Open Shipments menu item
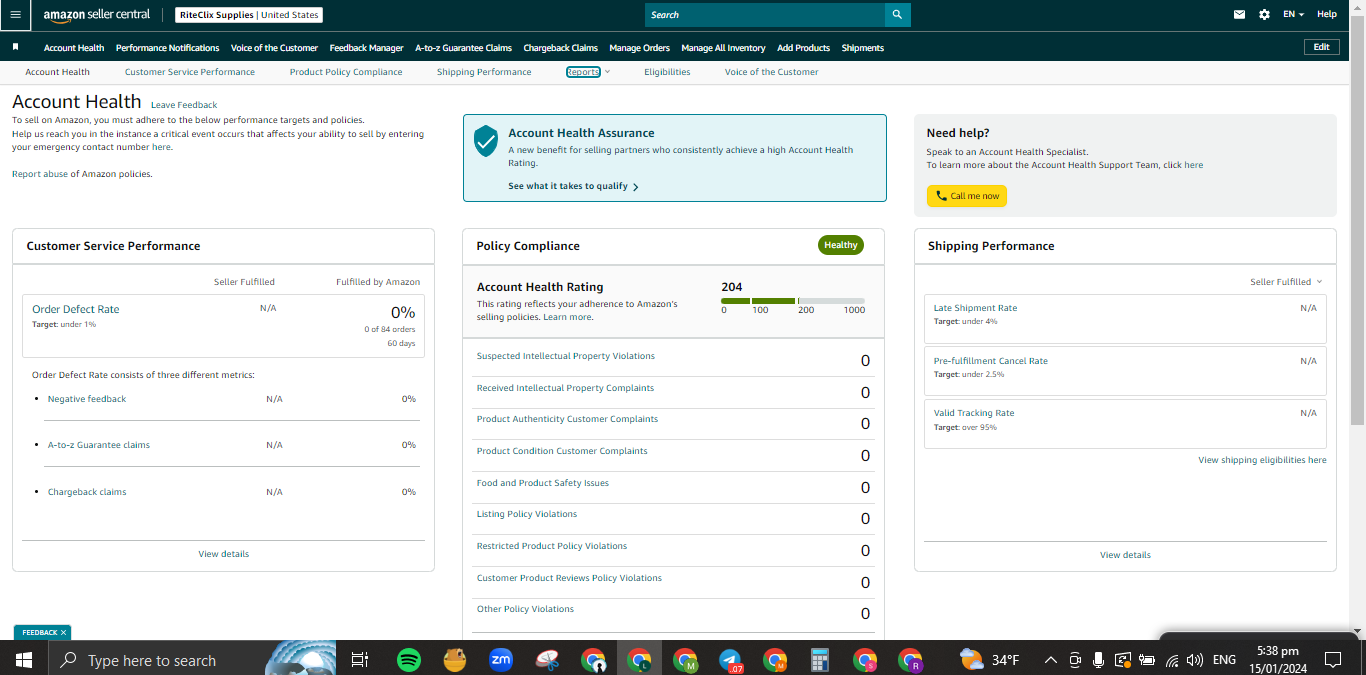 click(863, 48)
